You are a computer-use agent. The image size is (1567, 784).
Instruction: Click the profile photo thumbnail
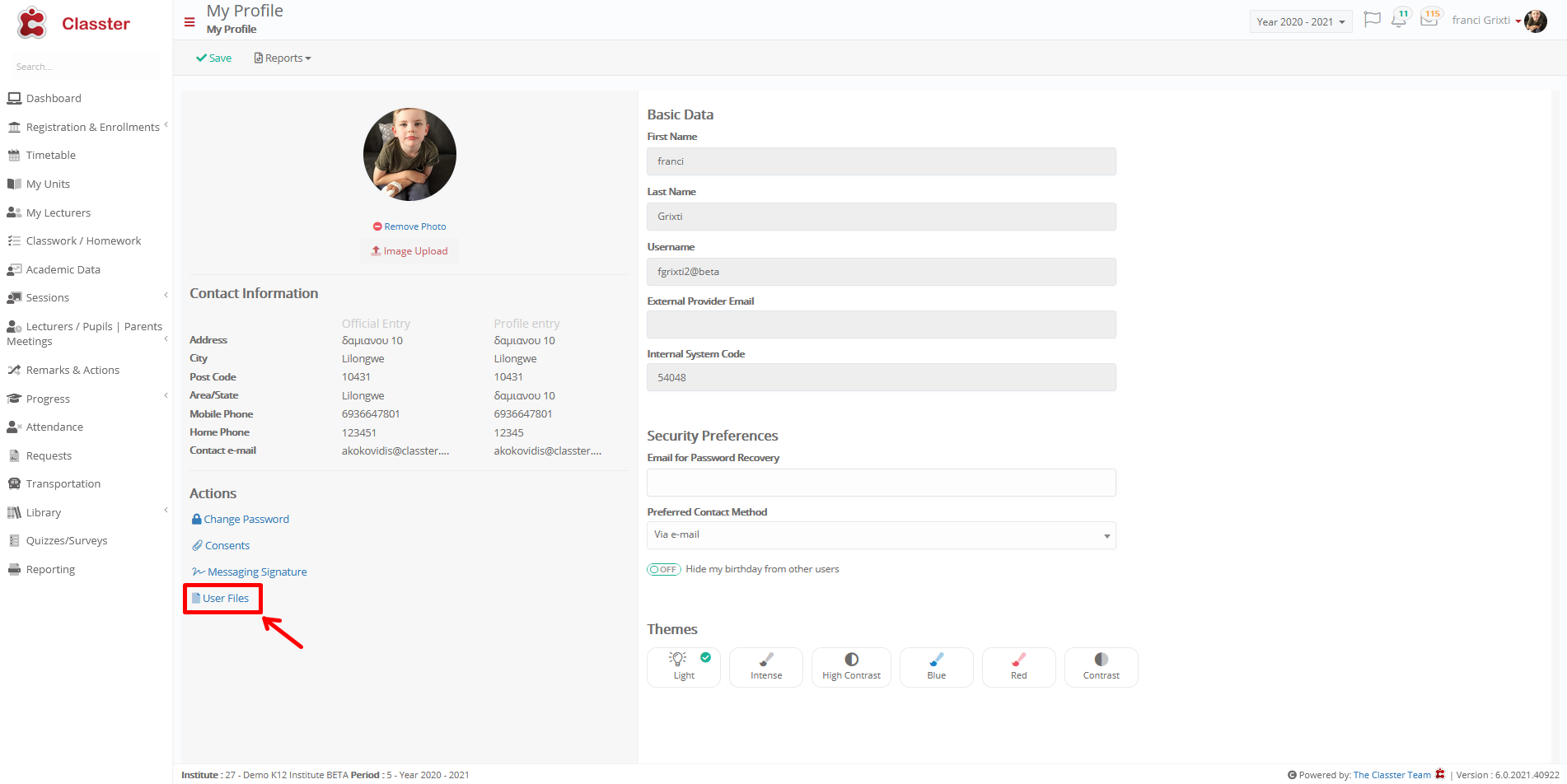click(x=409, y=154)
